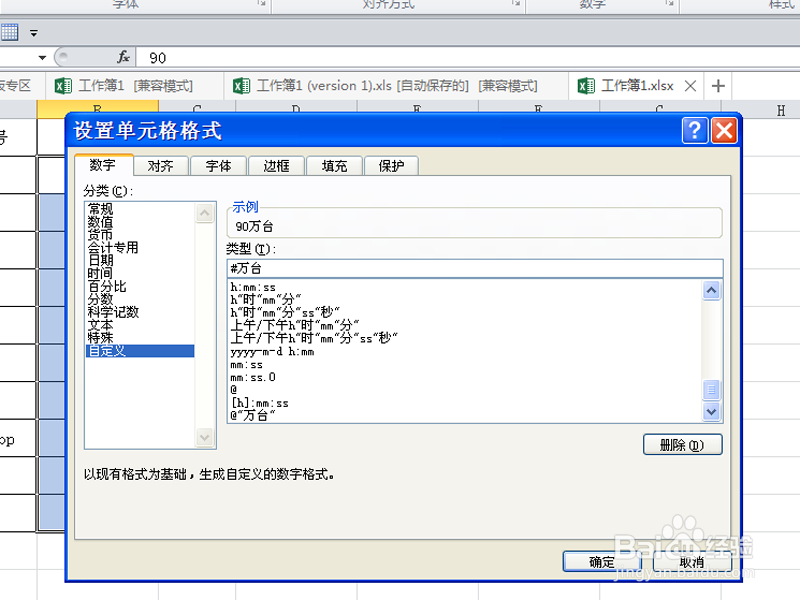The image size is (800, 600).
Task: Open the quick toolbar dropdown arrow
Action: click(x=34, y=34)
